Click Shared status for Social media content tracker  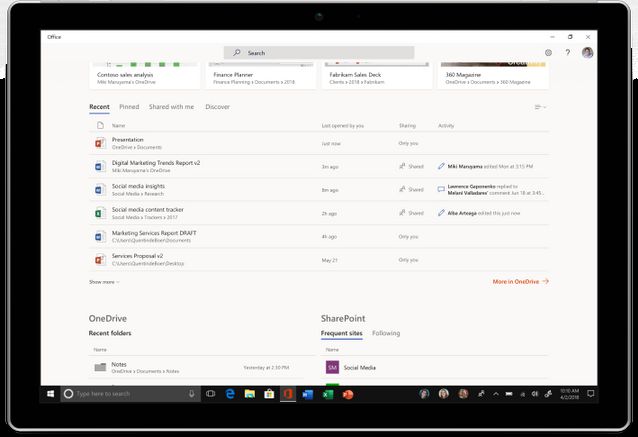(x=411, y=213)
